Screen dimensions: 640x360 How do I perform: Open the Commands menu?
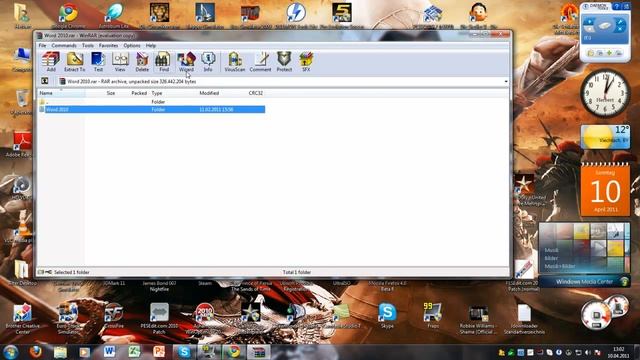[64, 45]
